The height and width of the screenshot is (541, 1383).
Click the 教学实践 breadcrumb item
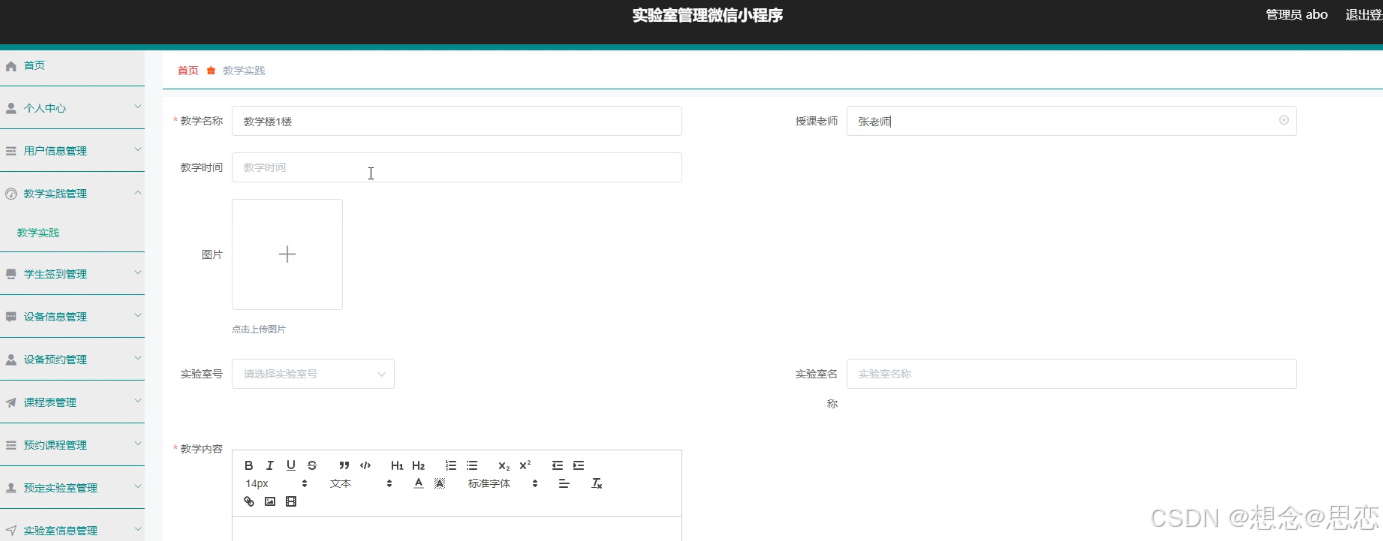coord(244,70)
